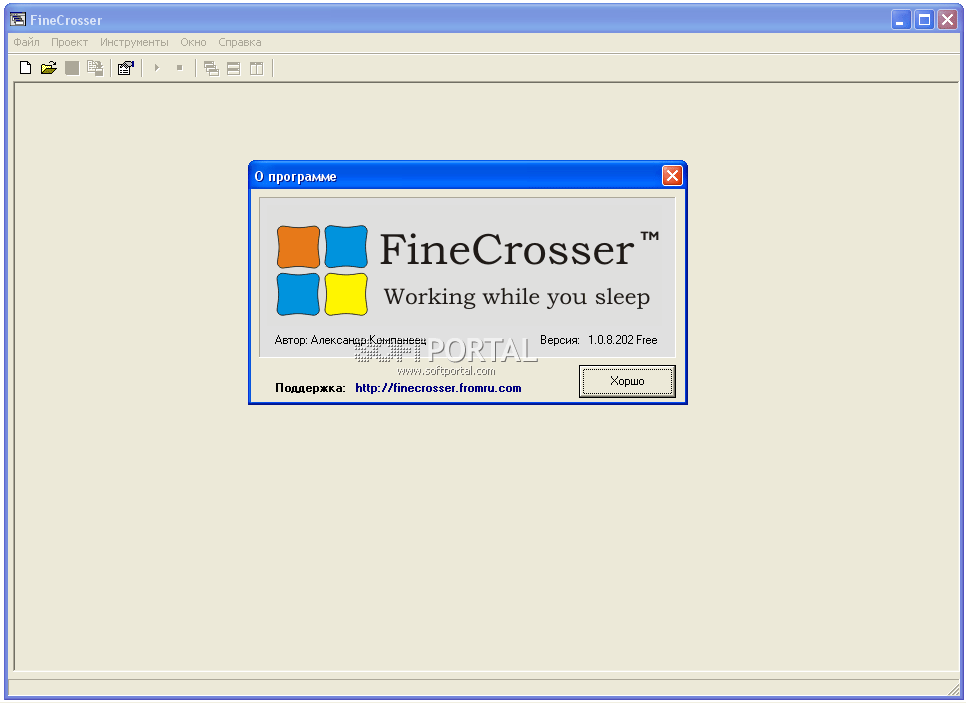Stop the run with the square icon
966x703 pixels.
pyautogui.click(x=179, y=68)
